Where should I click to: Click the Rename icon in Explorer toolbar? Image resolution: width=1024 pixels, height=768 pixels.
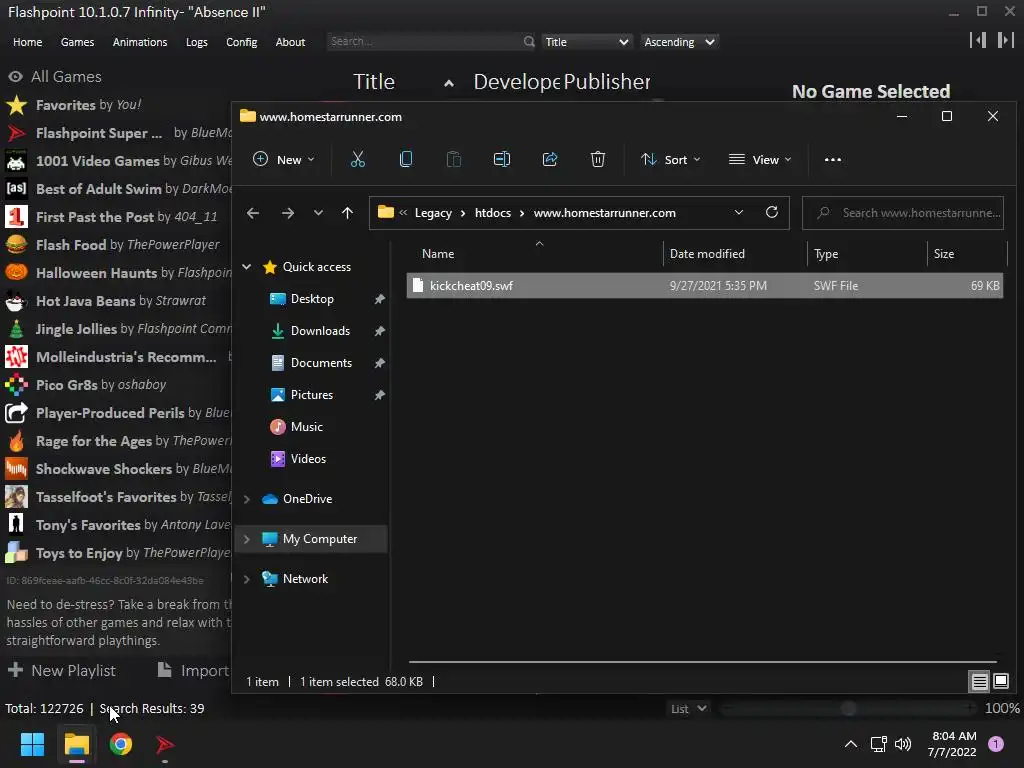click(502, 159)
